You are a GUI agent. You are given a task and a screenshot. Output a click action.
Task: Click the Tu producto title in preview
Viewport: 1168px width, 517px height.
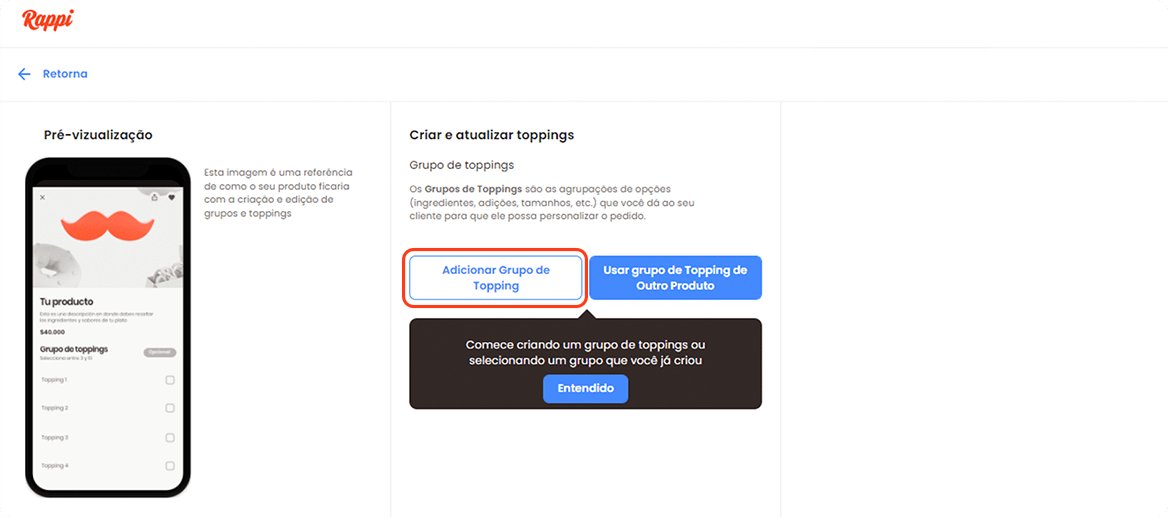(x=66, y=301)
